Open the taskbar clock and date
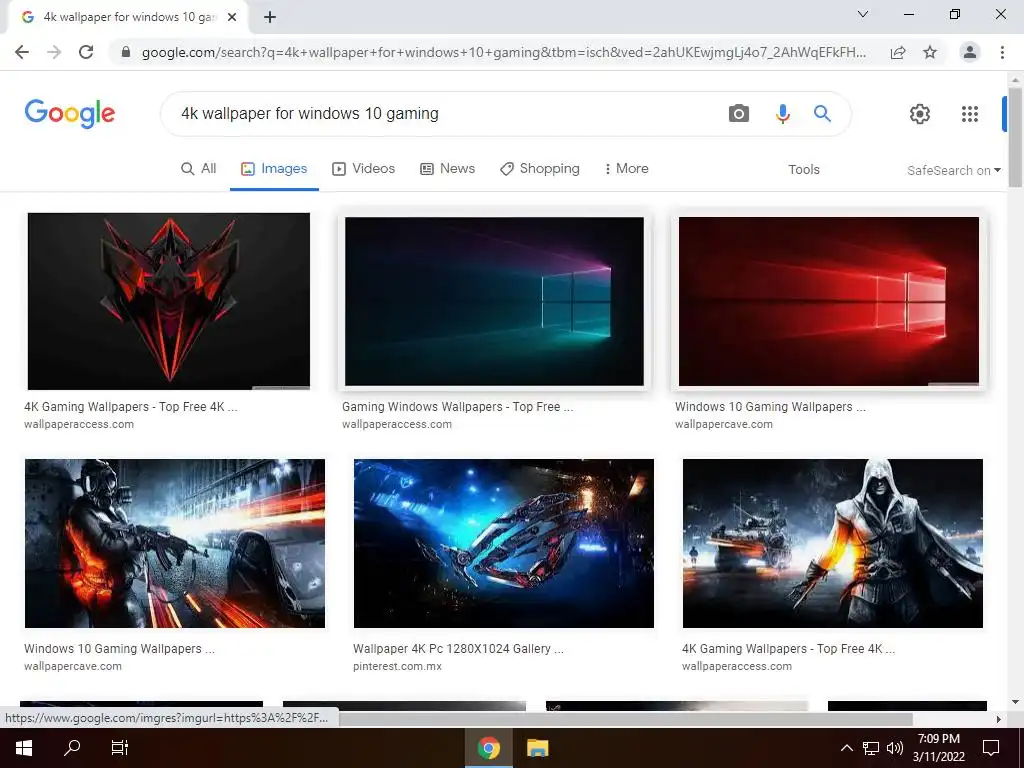Image resolution: width=1024 pixels, height=768 pixels. (938, 748)
